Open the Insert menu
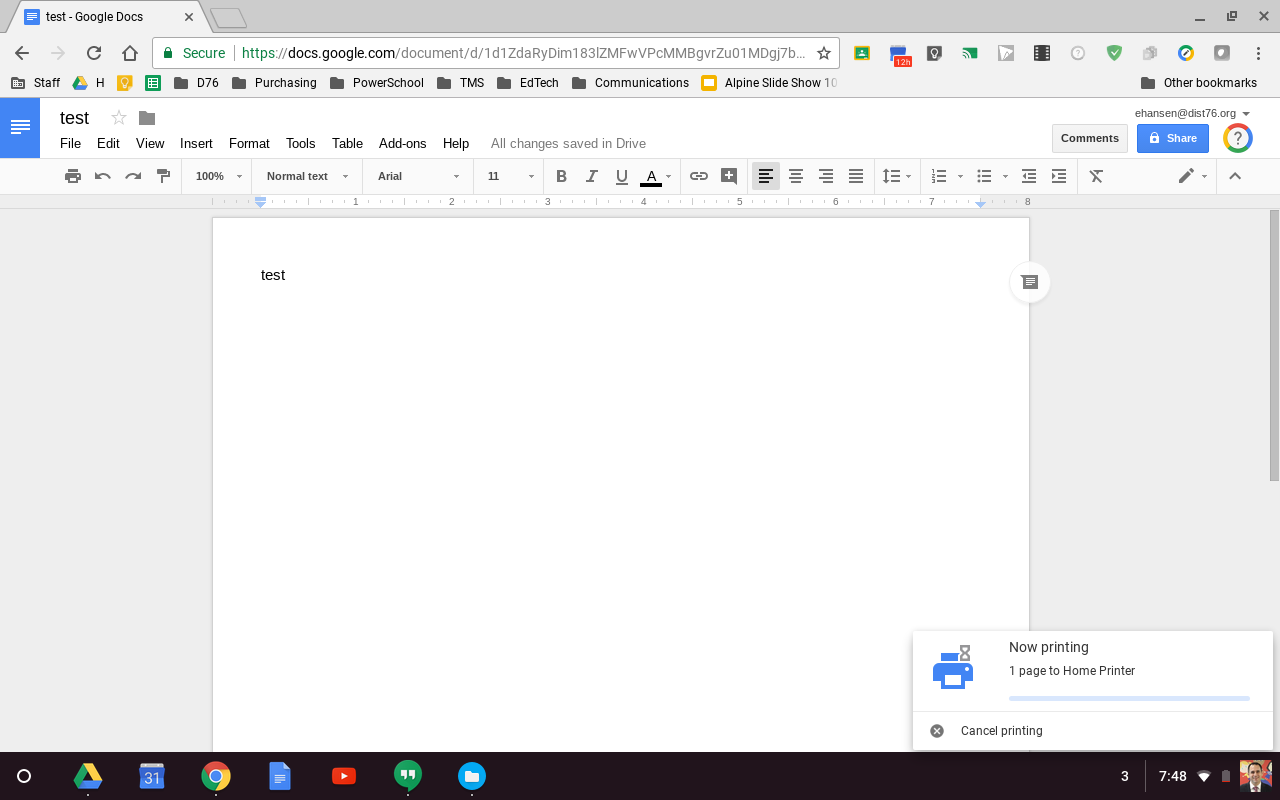This screenshot has height=800, width=1280. click(x=196, y=143)
